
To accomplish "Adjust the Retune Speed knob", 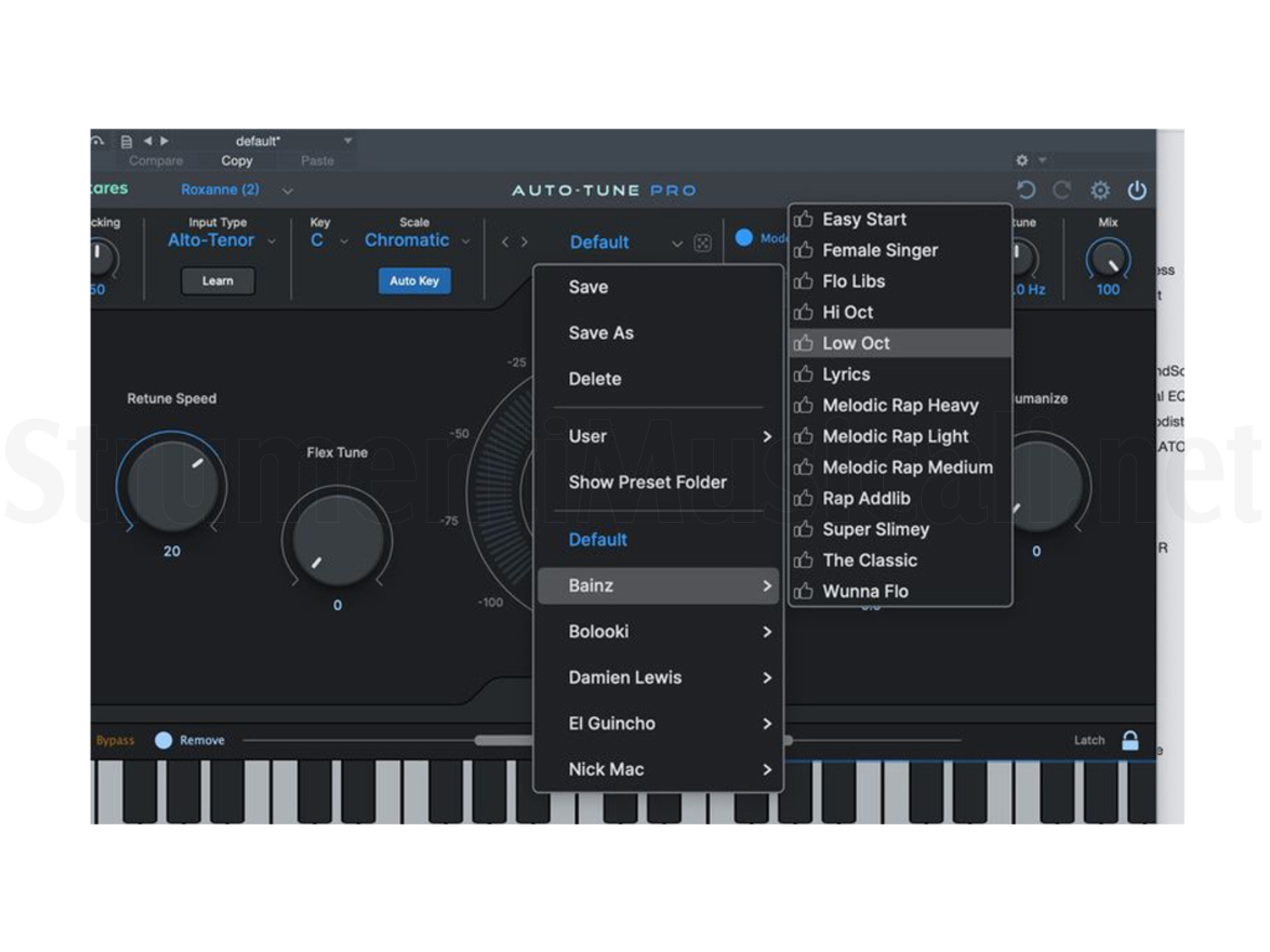I will 172,485.
